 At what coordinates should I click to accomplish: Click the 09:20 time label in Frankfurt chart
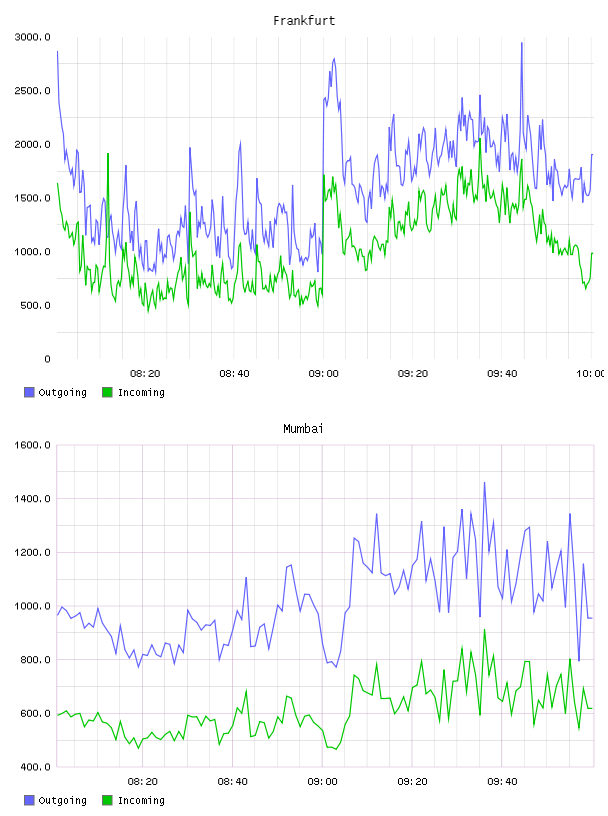[x=413, y=374]
